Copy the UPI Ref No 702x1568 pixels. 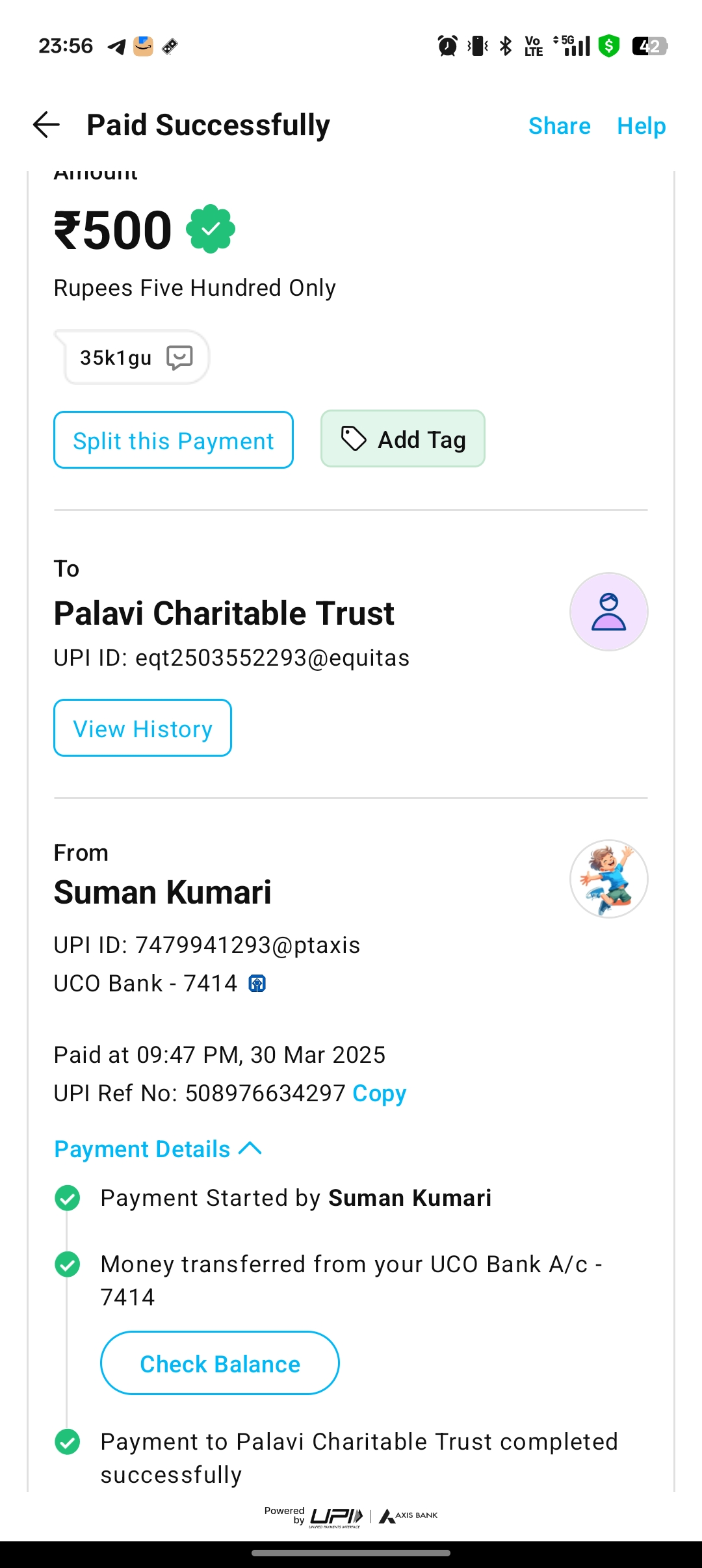click(x=379, y=1093)
